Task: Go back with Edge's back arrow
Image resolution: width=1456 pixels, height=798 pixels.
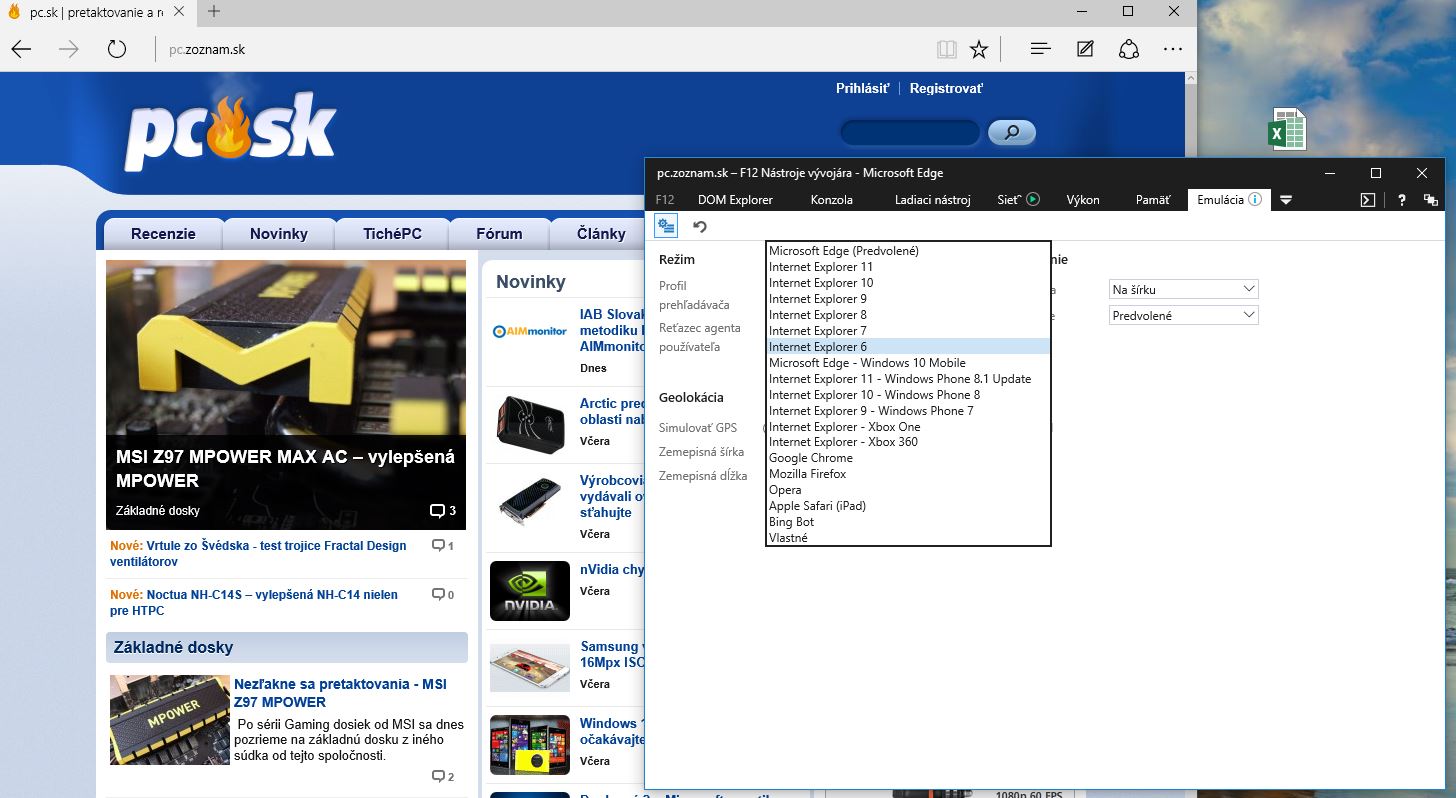Action: 21,49
